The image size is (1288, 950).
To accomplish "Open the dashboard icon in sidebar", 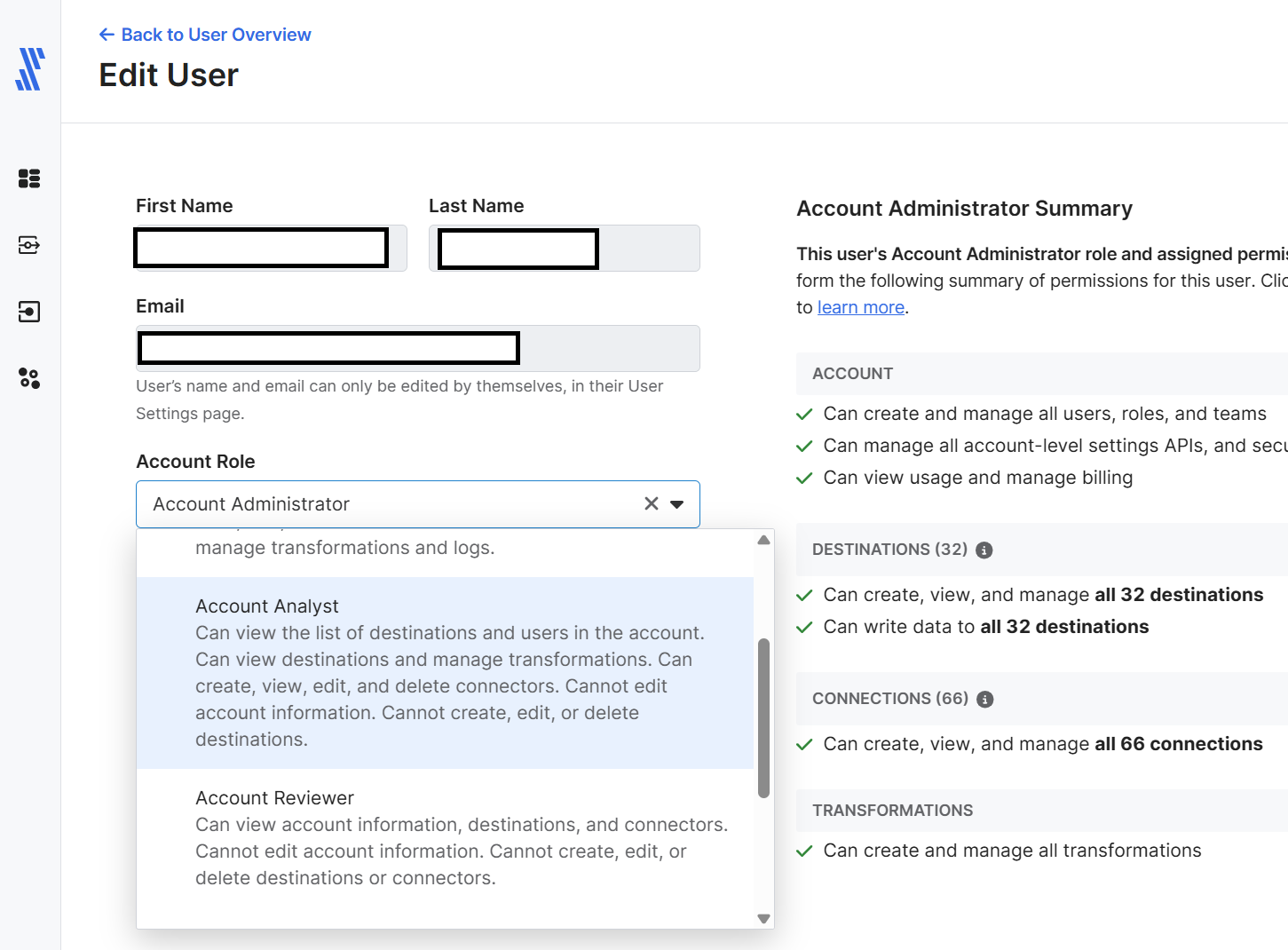I will tap(29, 178).
